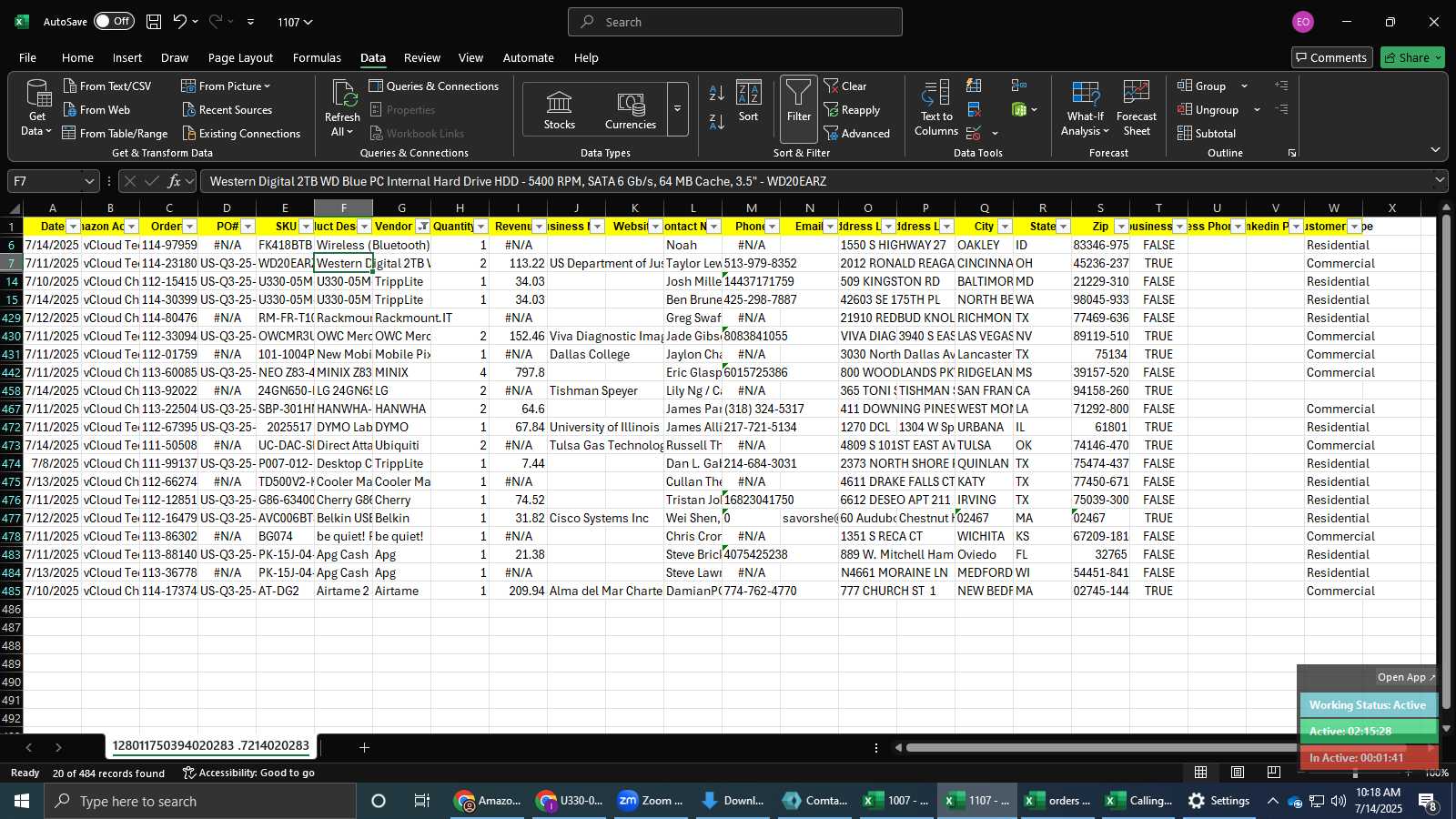Expand the Name Box dropdown
This screenshot has width=1456, height=819.
pos(89,181)
